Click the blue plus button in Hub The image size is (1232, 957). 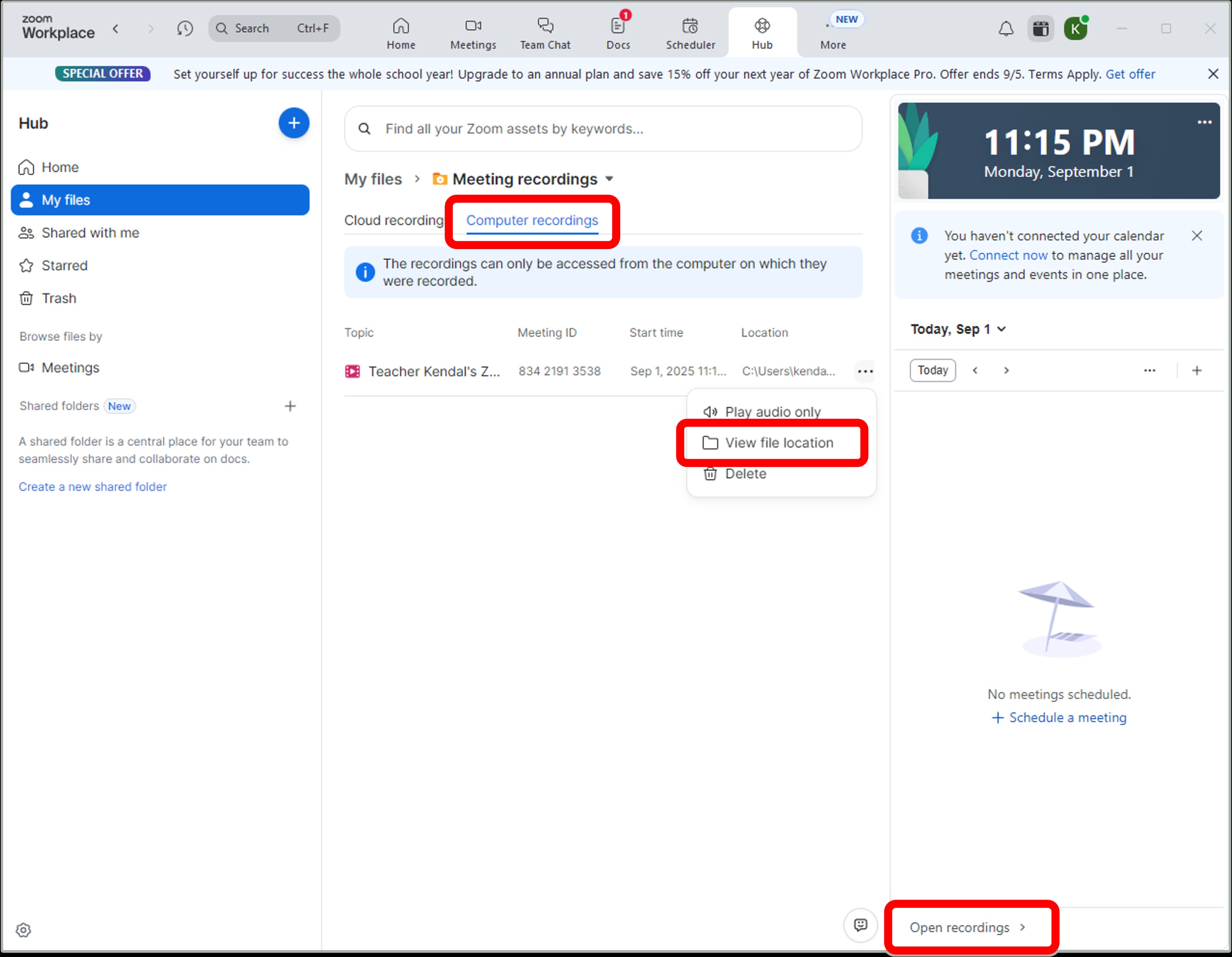(293, 123)
